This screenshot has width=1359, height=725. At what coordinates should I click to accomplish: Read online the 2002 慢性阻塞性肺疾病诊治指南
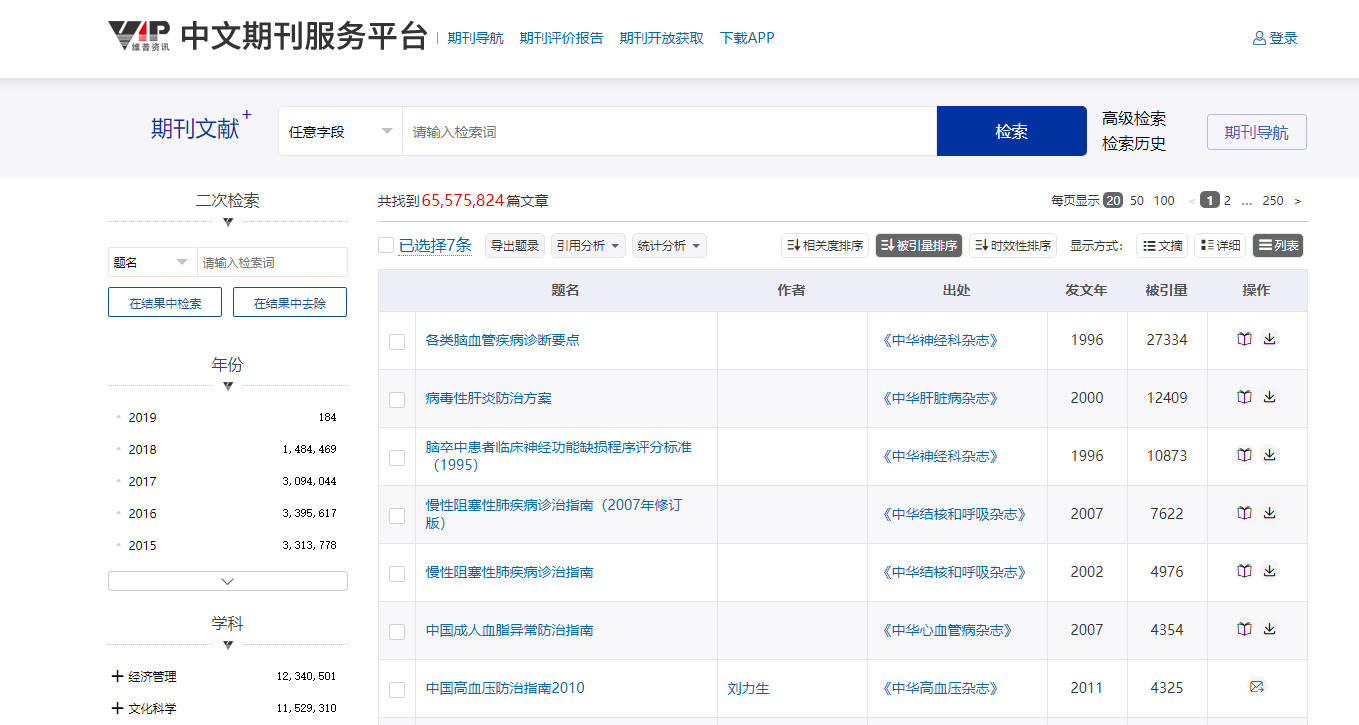click(x=1244, y=571)
